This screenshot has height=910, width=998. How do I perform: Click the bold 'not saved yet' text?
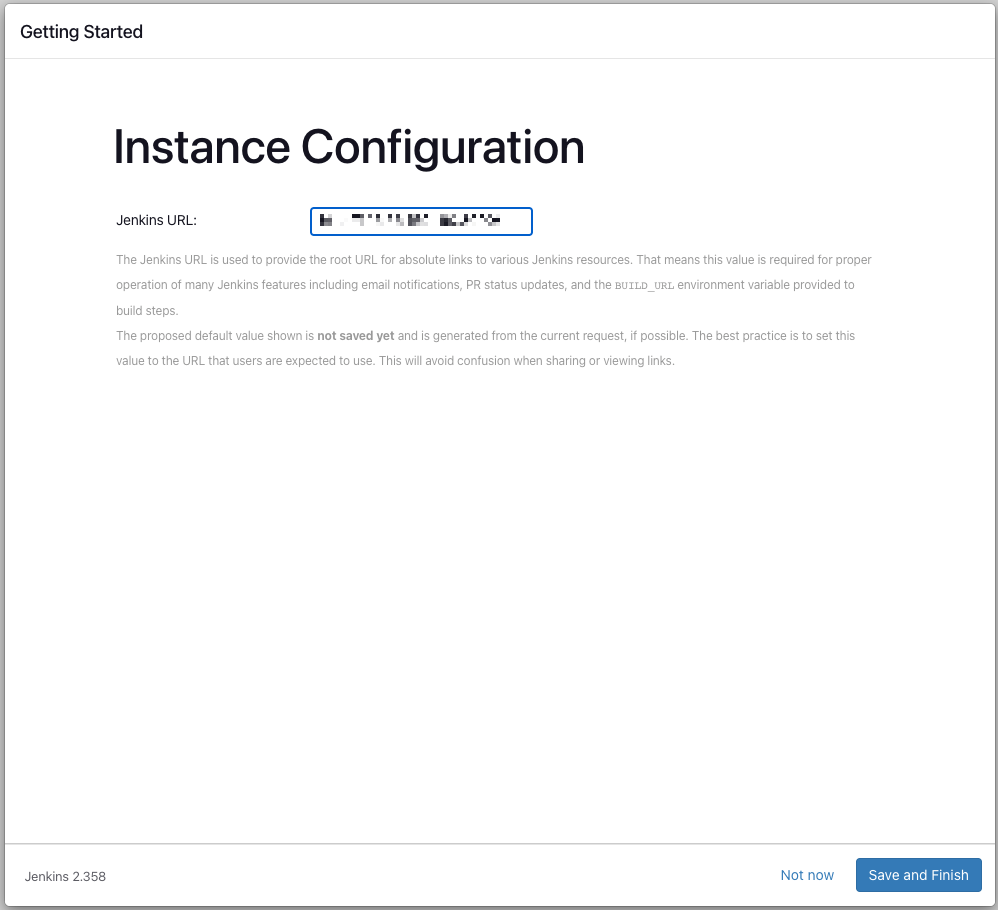point(356,335)
